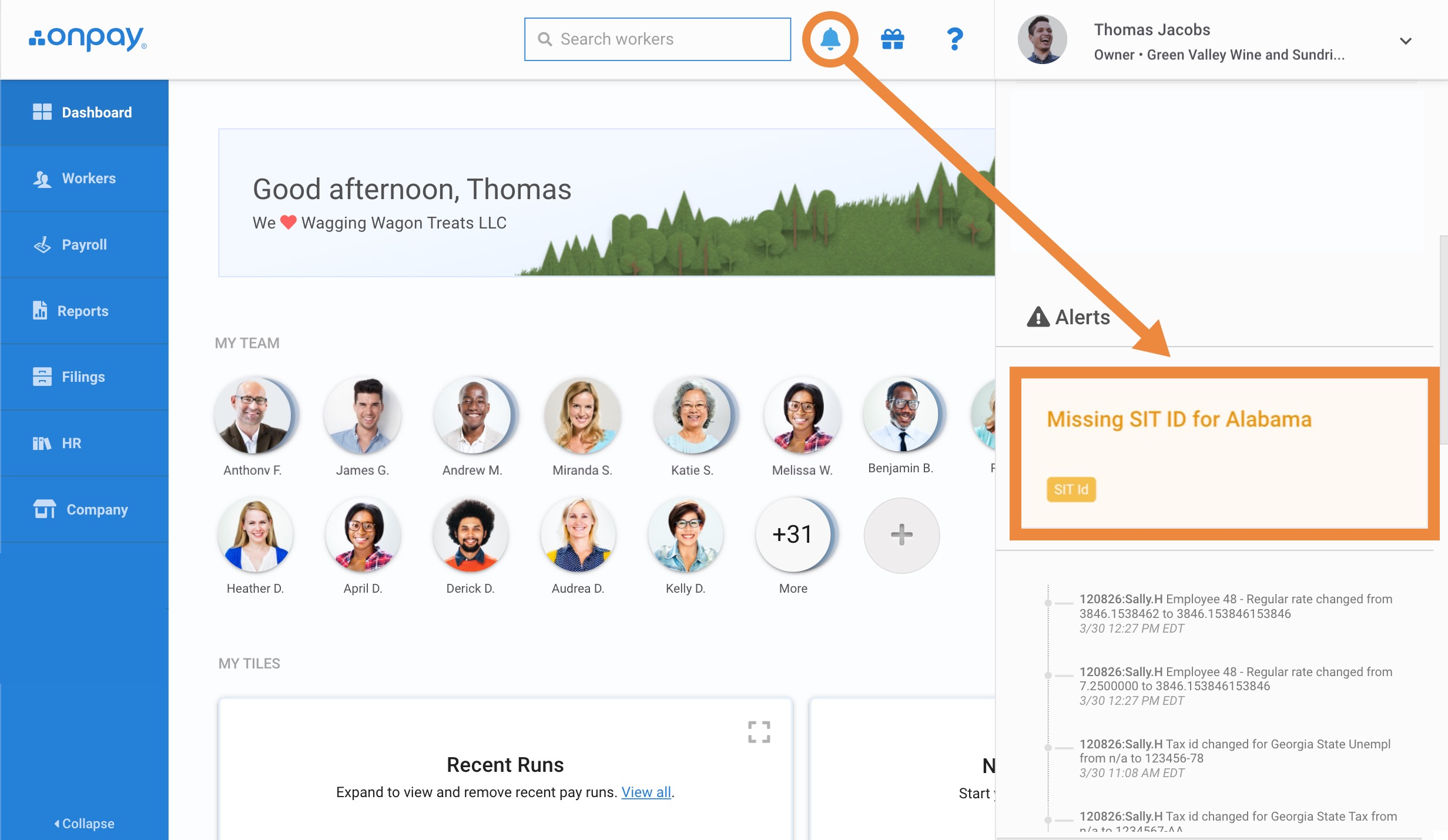Click the Alerts warning triangle icon

click(x=1038, y=317)
